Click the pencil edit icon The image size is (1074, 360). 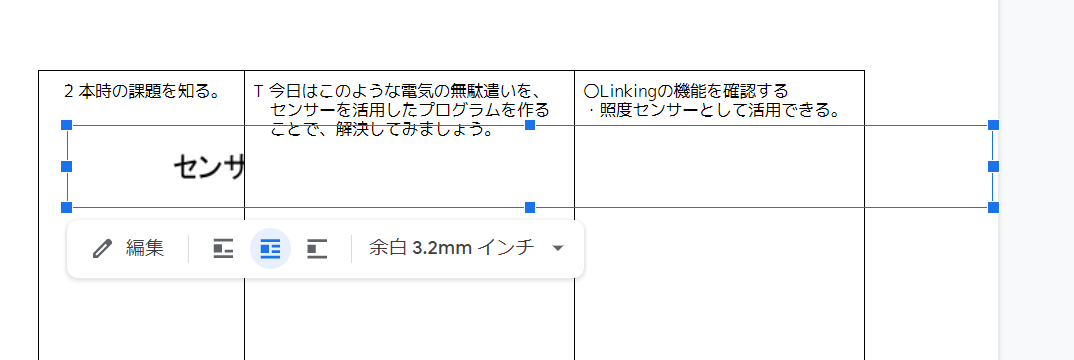tap(101, 248)
